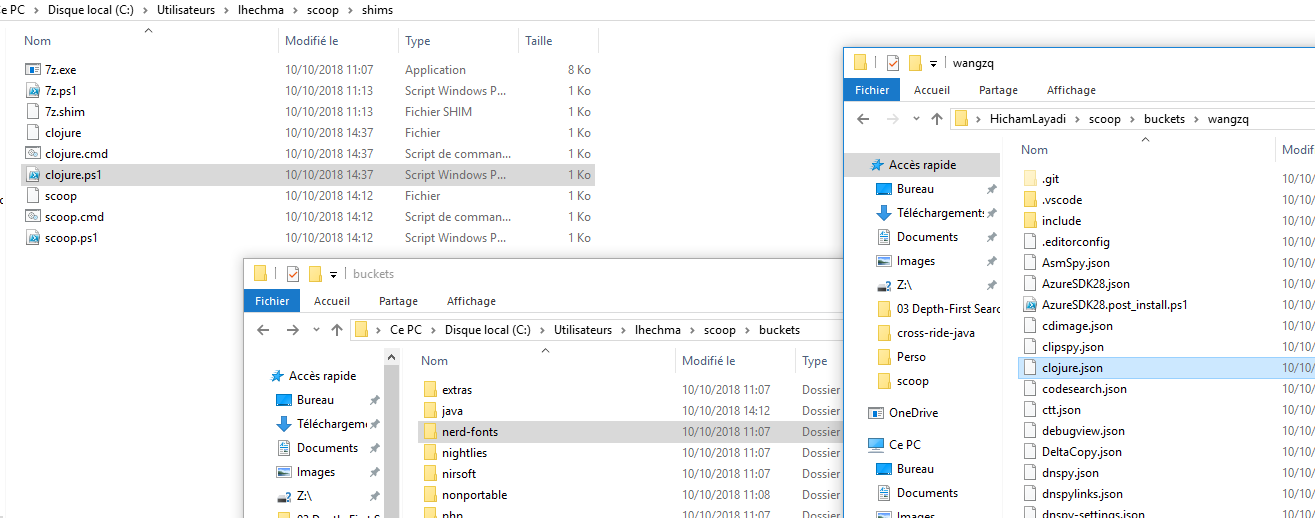Open Affichage tab in buckets window
The height and width of the screenshot is (518, 1315).
point(471,301)
